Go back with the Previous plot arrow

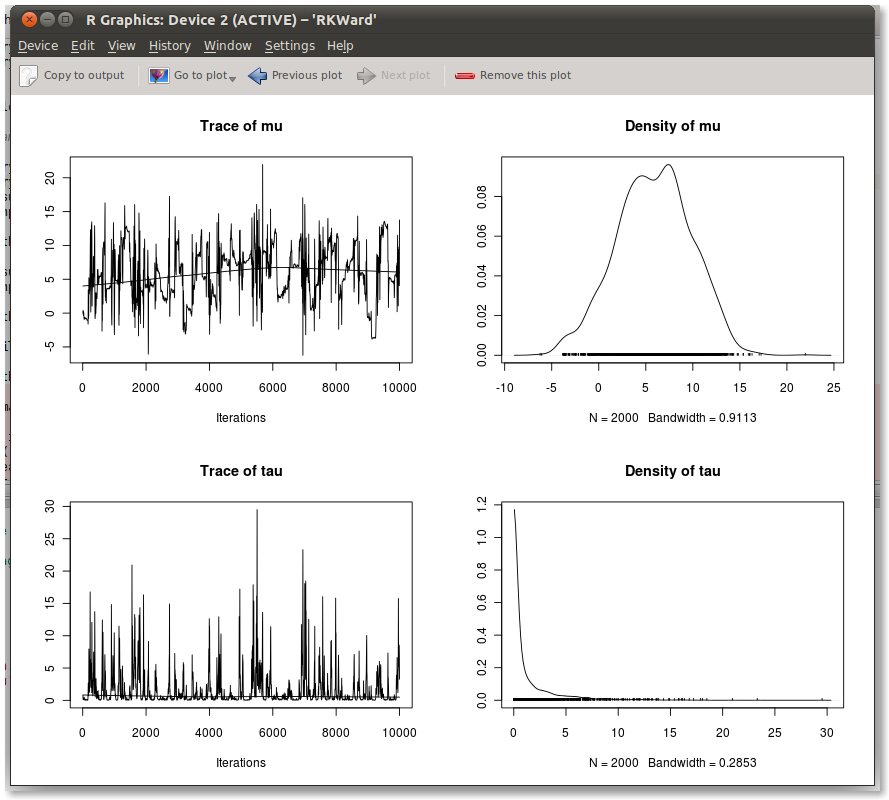point(258,76)
